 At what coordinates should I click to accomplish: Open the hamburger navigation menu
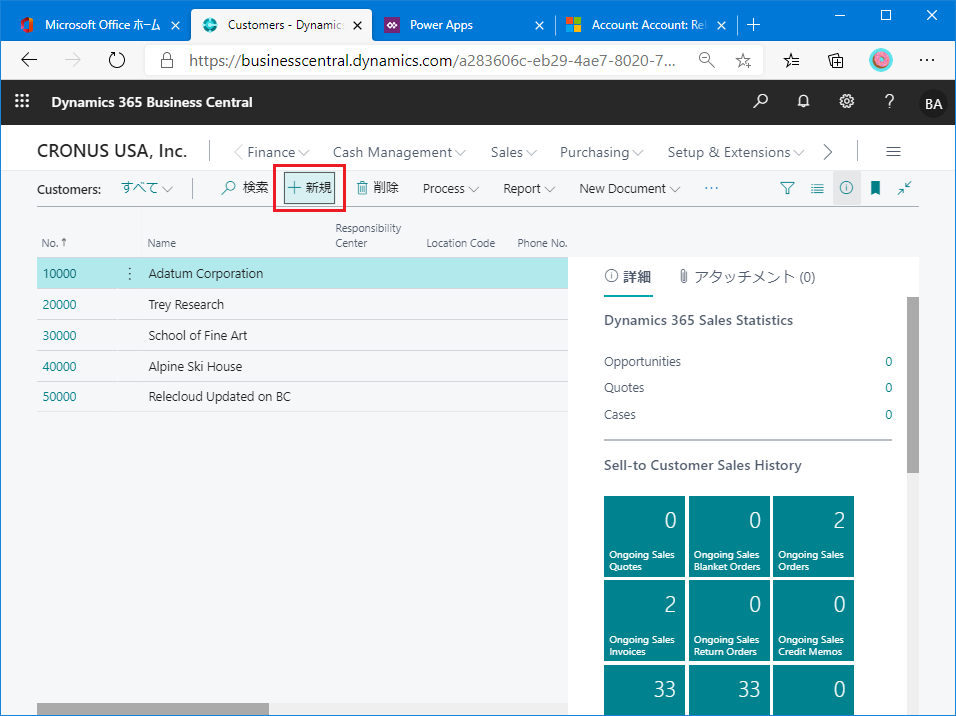point(893,152)
